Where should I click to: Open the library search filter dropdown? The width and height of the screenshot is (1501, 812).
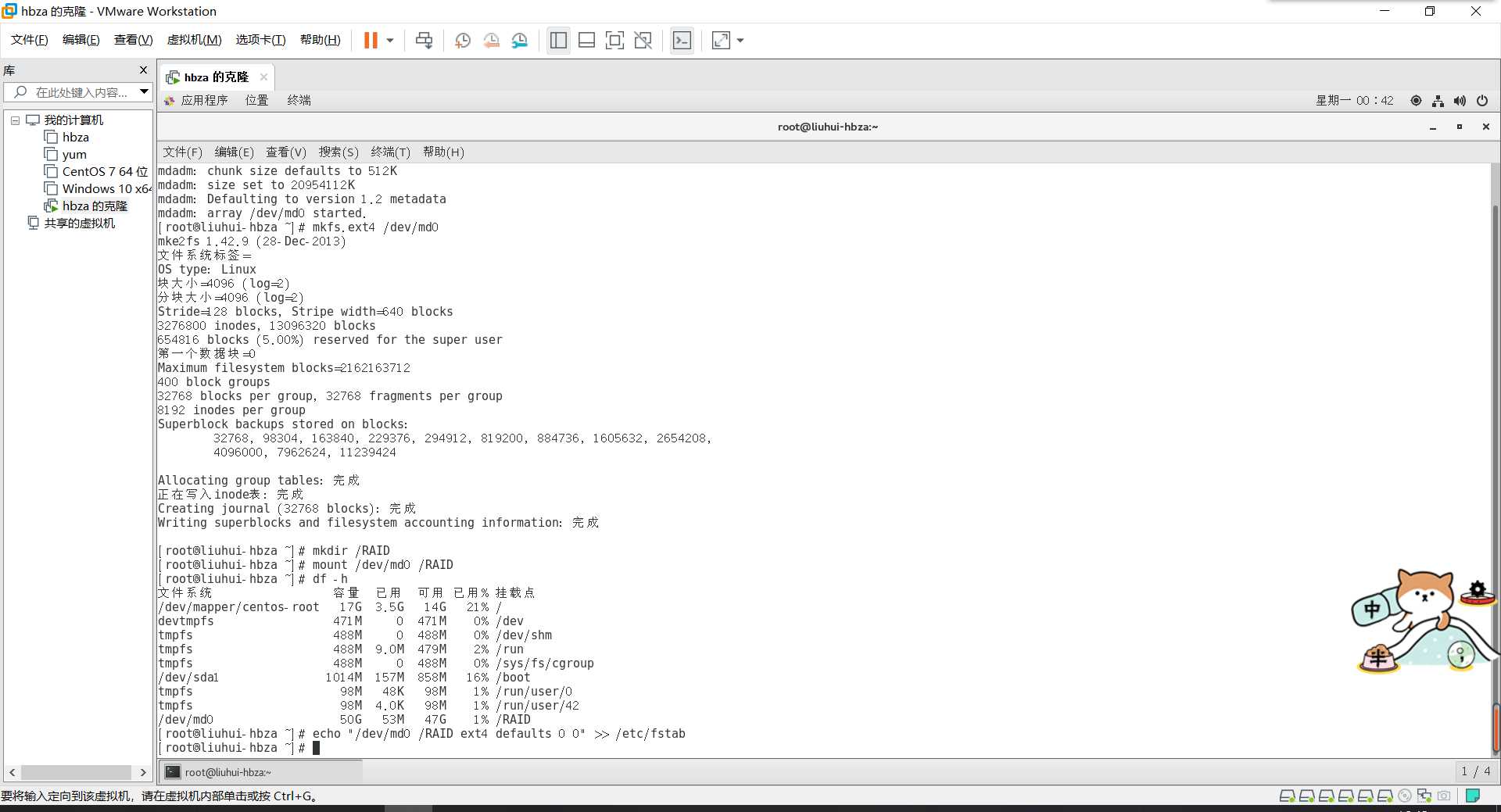144,92
